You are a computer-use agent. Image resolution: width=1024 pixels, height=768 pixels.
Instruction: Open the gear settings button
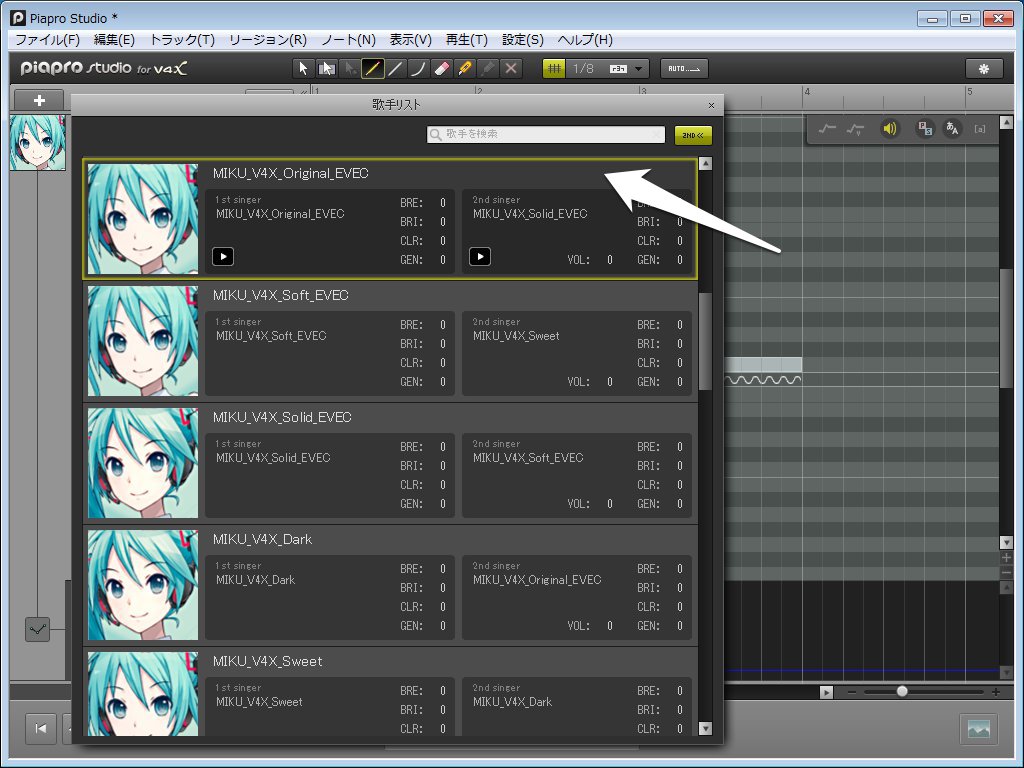tap(984, 69)
